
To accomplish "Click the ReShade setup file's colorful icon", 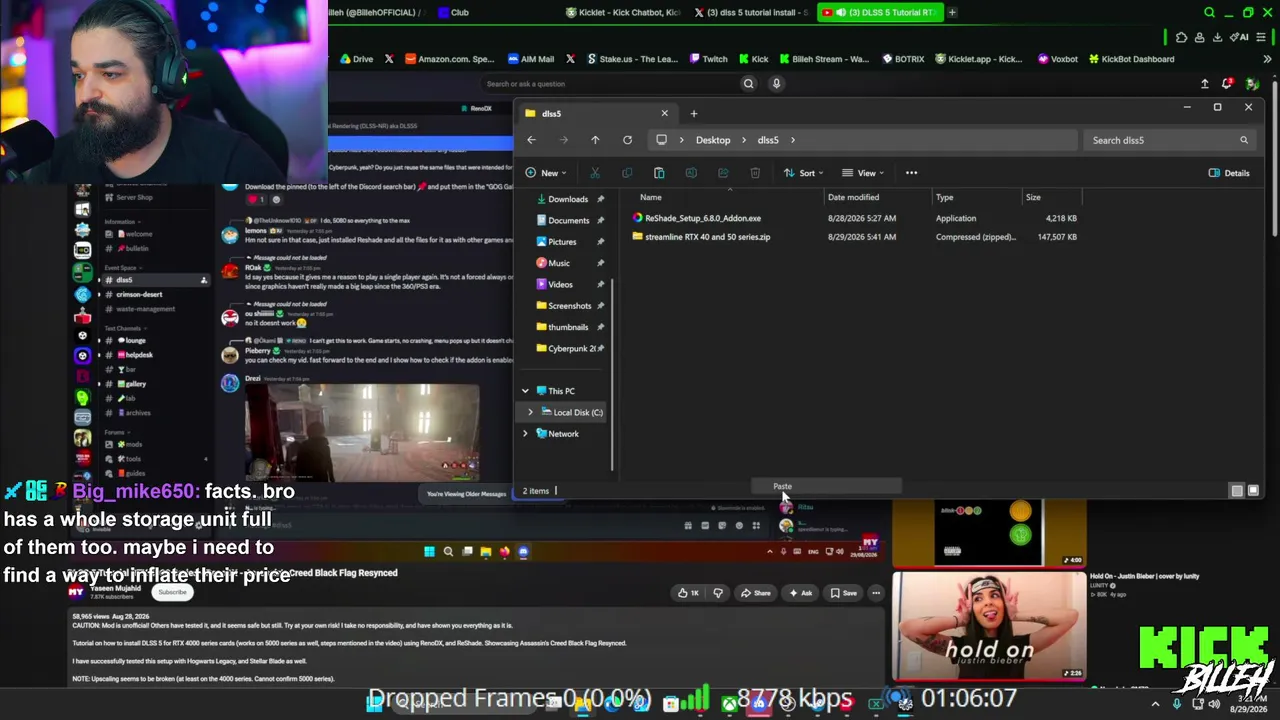I will point(637,218).
